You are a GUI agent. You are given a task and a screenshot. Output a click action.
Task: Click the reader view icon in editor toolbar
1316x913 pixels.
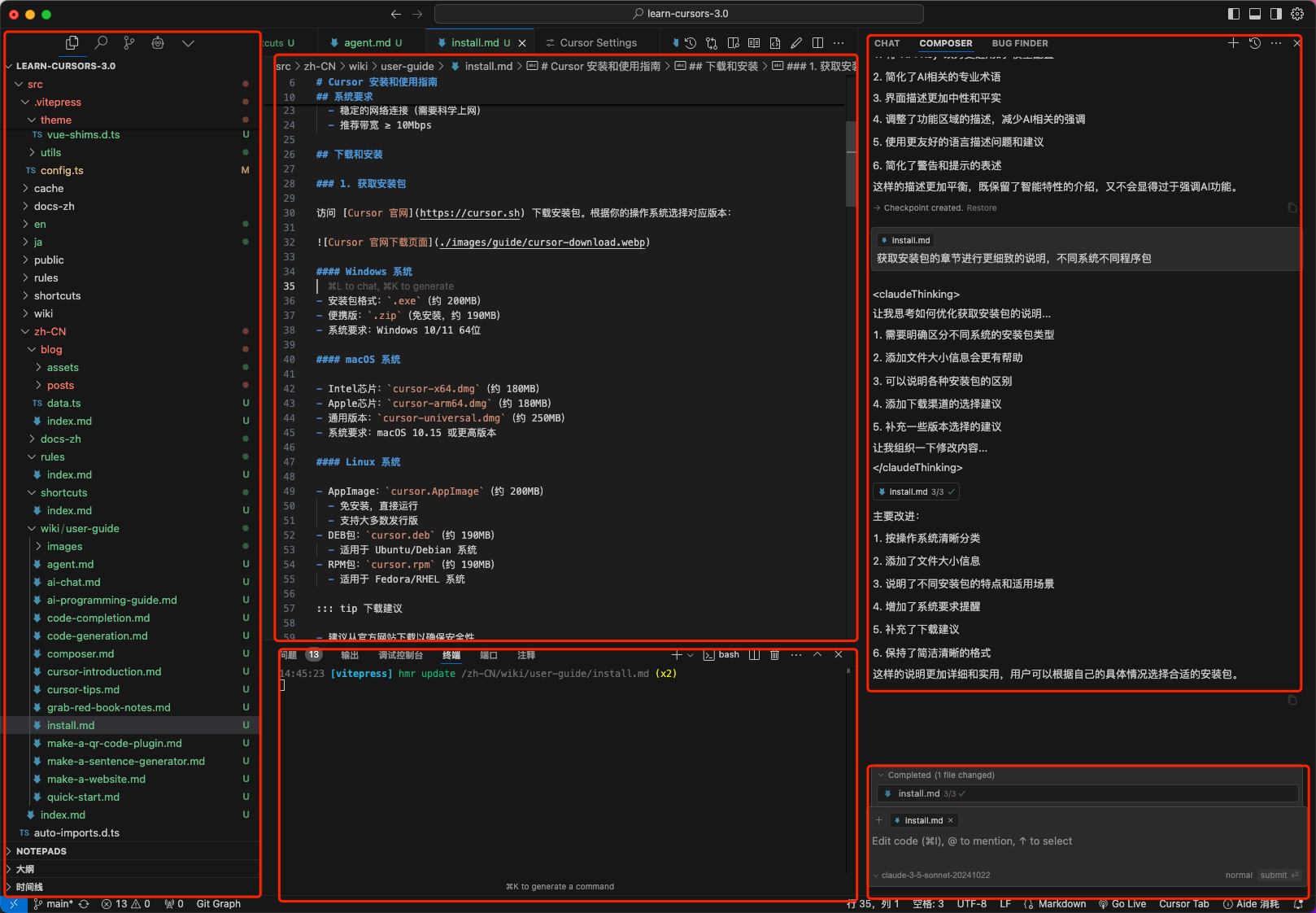pyautogui.click(x=754, y=43)
